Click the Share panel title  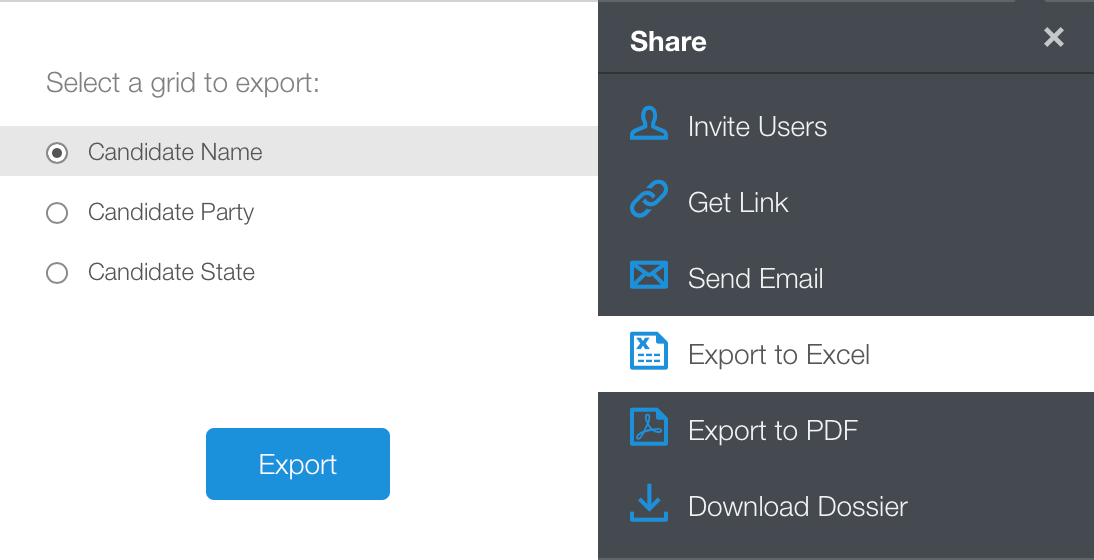[x=668, y=42]
